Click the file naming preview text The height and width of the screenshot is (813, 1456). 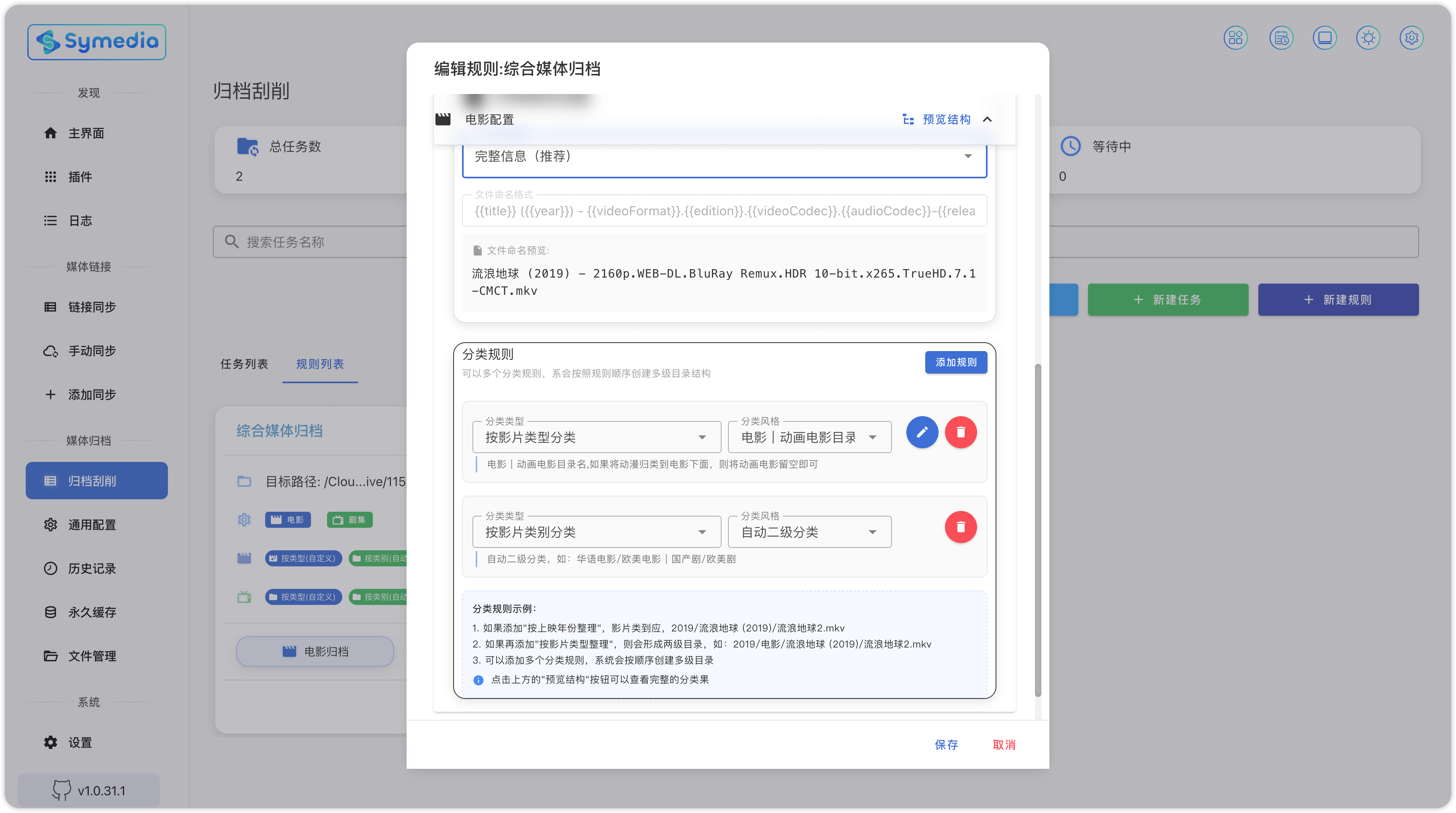[724, 282]
